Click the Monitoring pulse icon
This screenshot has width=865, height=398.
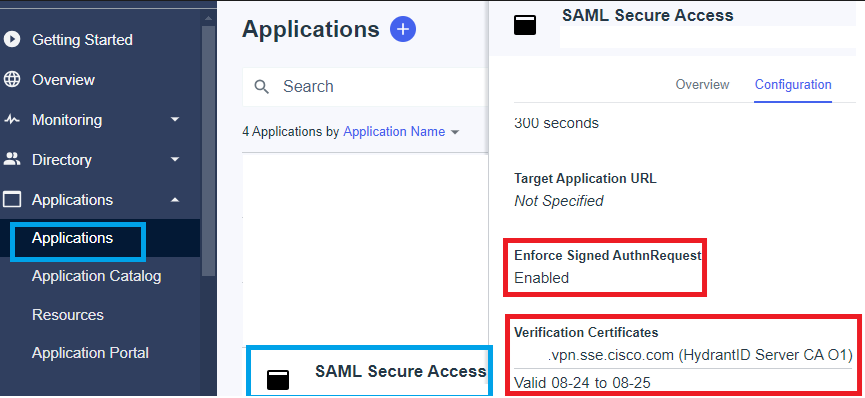pyautogui.click(x=12, y=120)
